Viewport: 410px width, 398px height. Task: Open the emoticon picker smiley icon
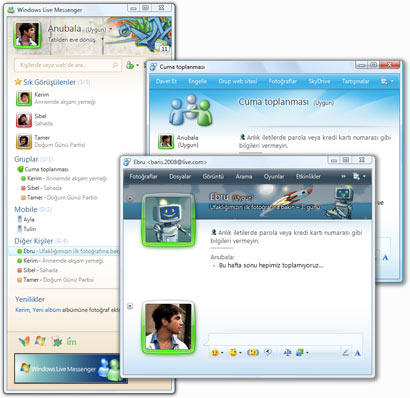click(x=215, y=352)
